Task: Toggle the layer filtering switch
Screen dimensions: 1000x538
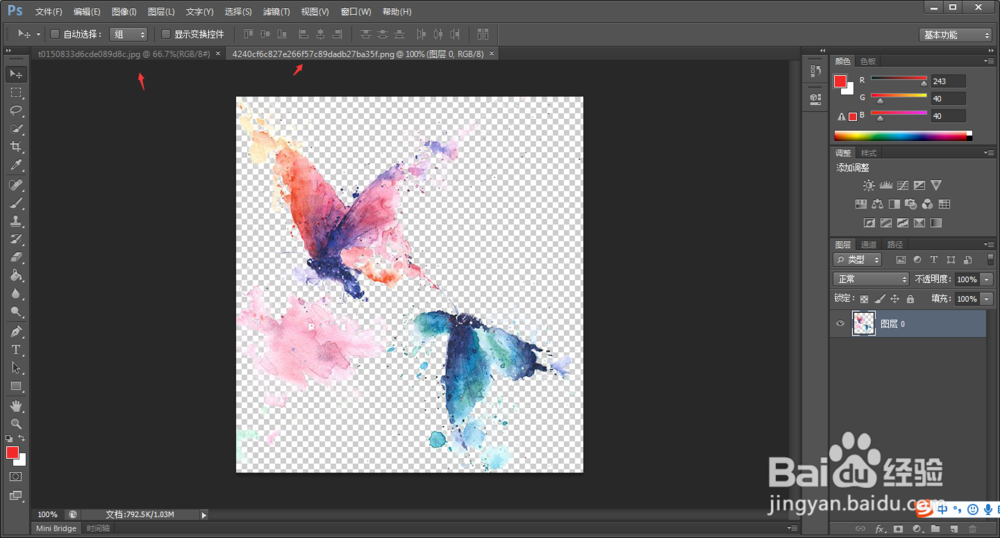Action: (x=990, y=259)
